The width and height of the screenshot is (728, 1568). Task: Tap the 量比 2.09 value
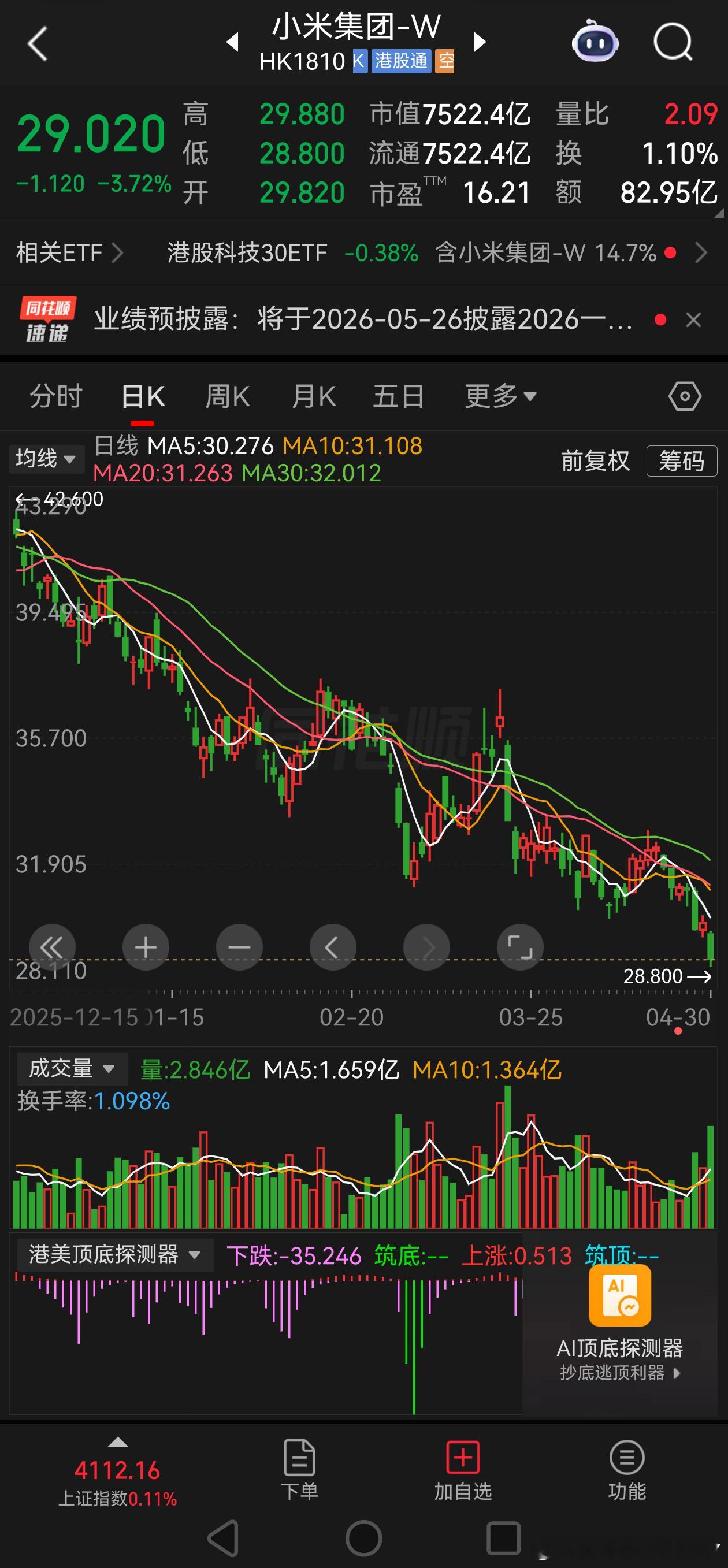[637, 114]
